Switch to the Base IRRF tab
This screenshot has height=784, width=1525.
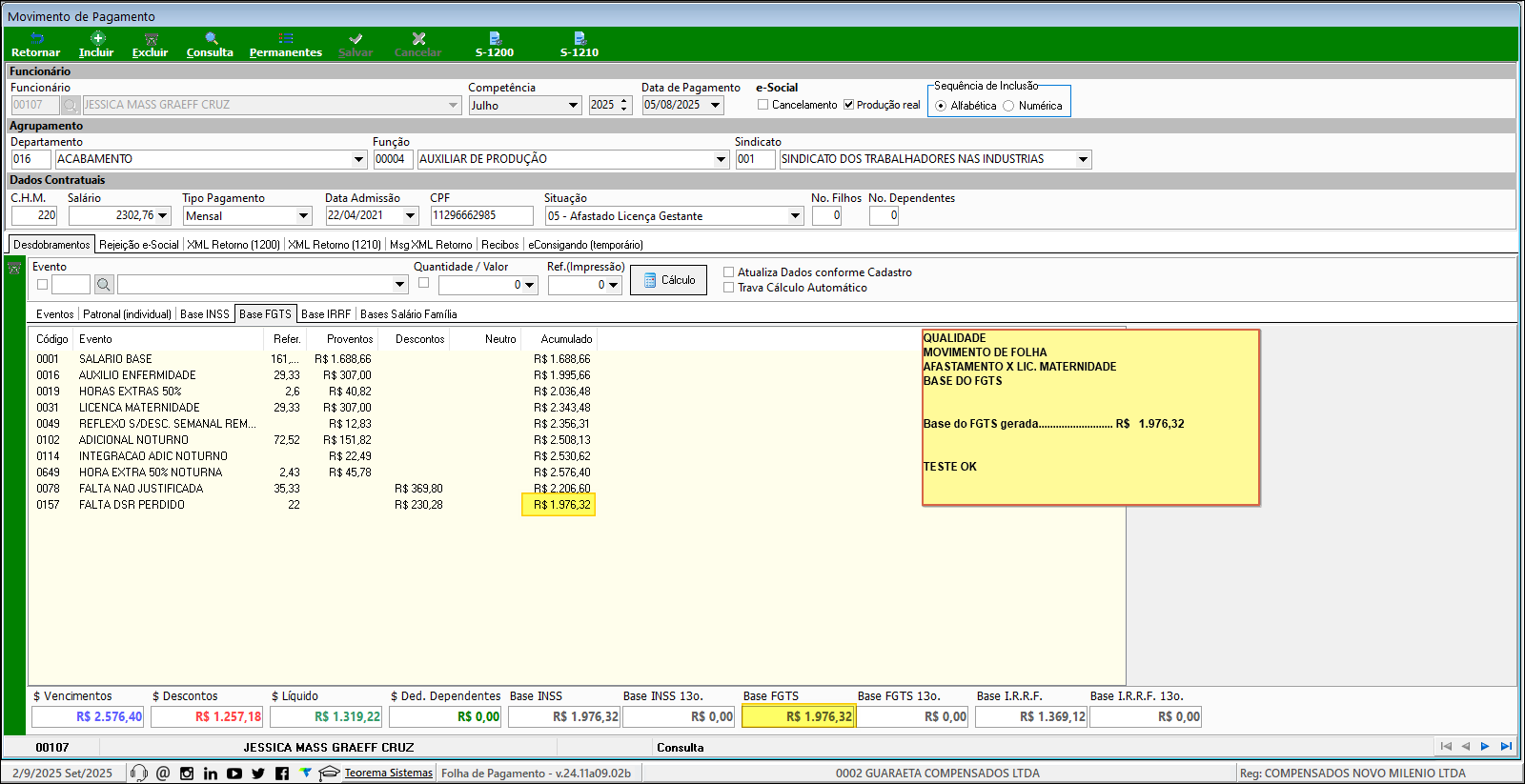click(x=326, y=314)
